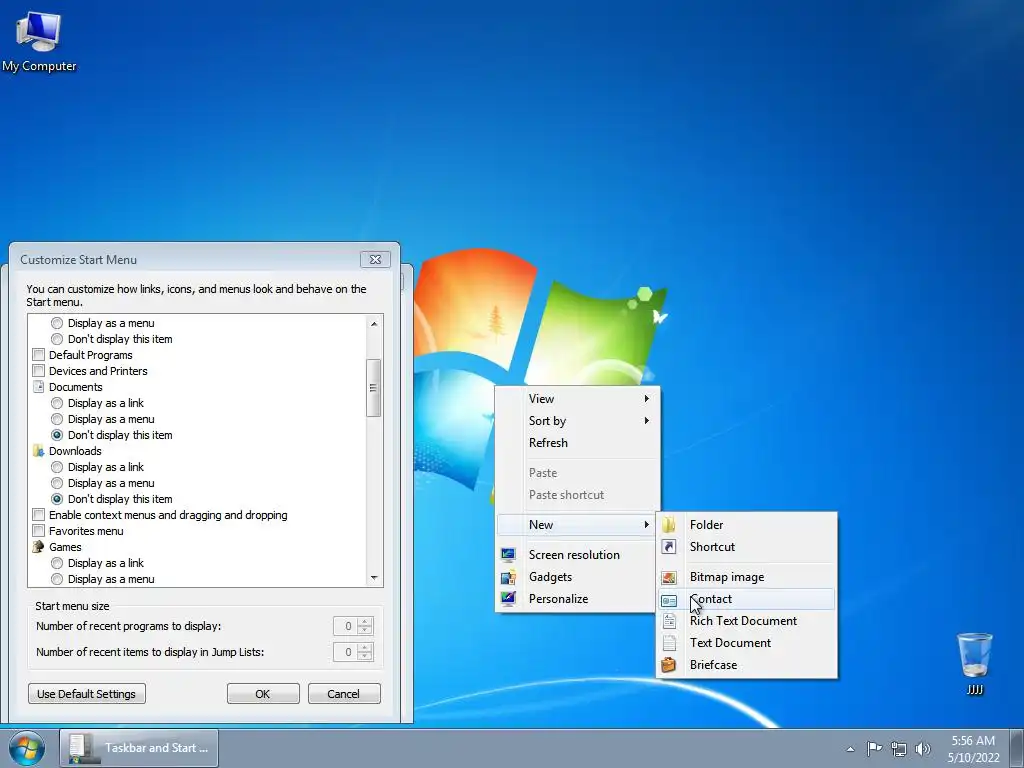This screenshot has height=768, width=1024.
Task: Click the Action Center flag tray icon
Action: coord(874,748)
